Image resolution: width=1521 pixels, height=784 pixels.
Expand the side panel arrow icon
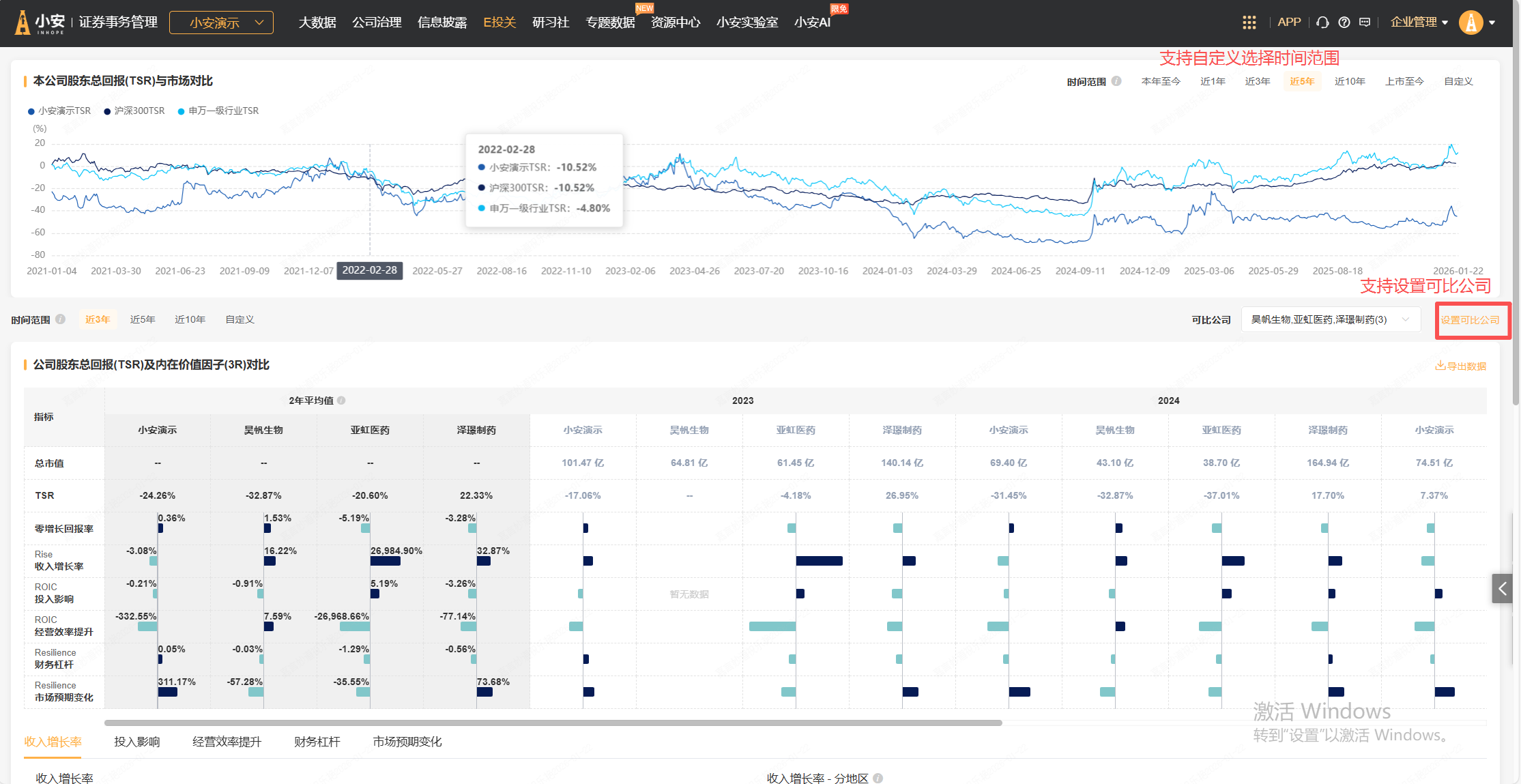pyautogui.click(x=1502, y=588)
